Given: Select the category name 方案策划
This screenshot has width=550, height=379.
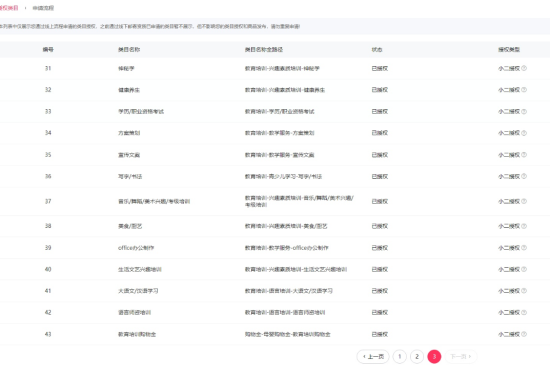Looking at the screenshot, I should (129, 133).
